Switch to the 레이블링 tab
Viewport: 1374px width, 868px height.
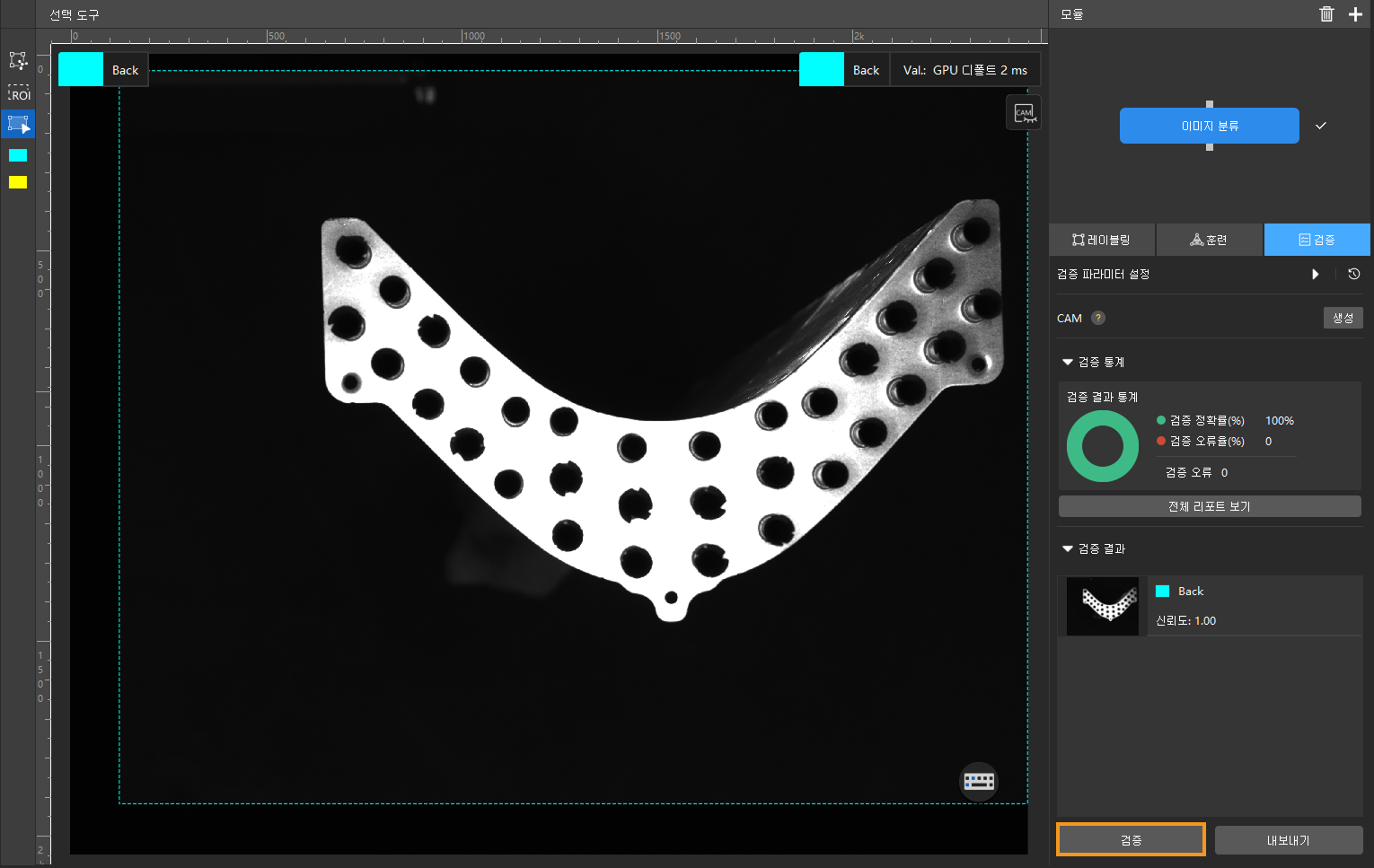point(1102,240)
